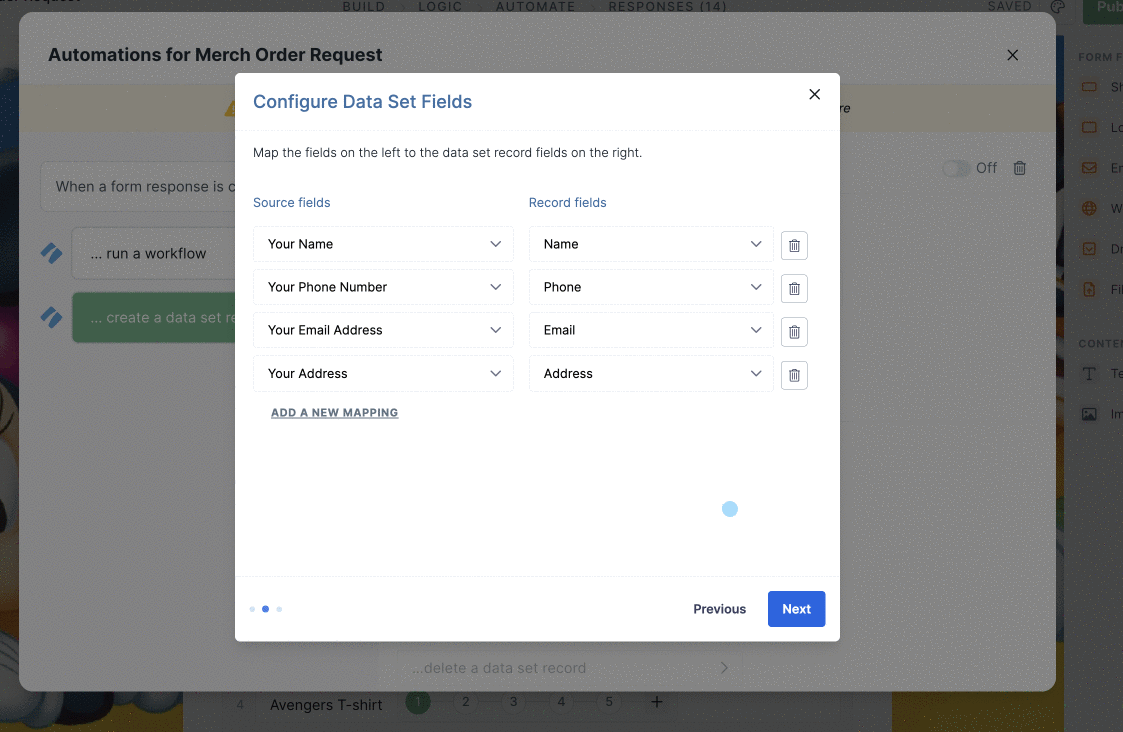This screenshot has height=732, width=1123.
Task: Click the workflow puzzle-piece icon
Action: click(51, 253)
